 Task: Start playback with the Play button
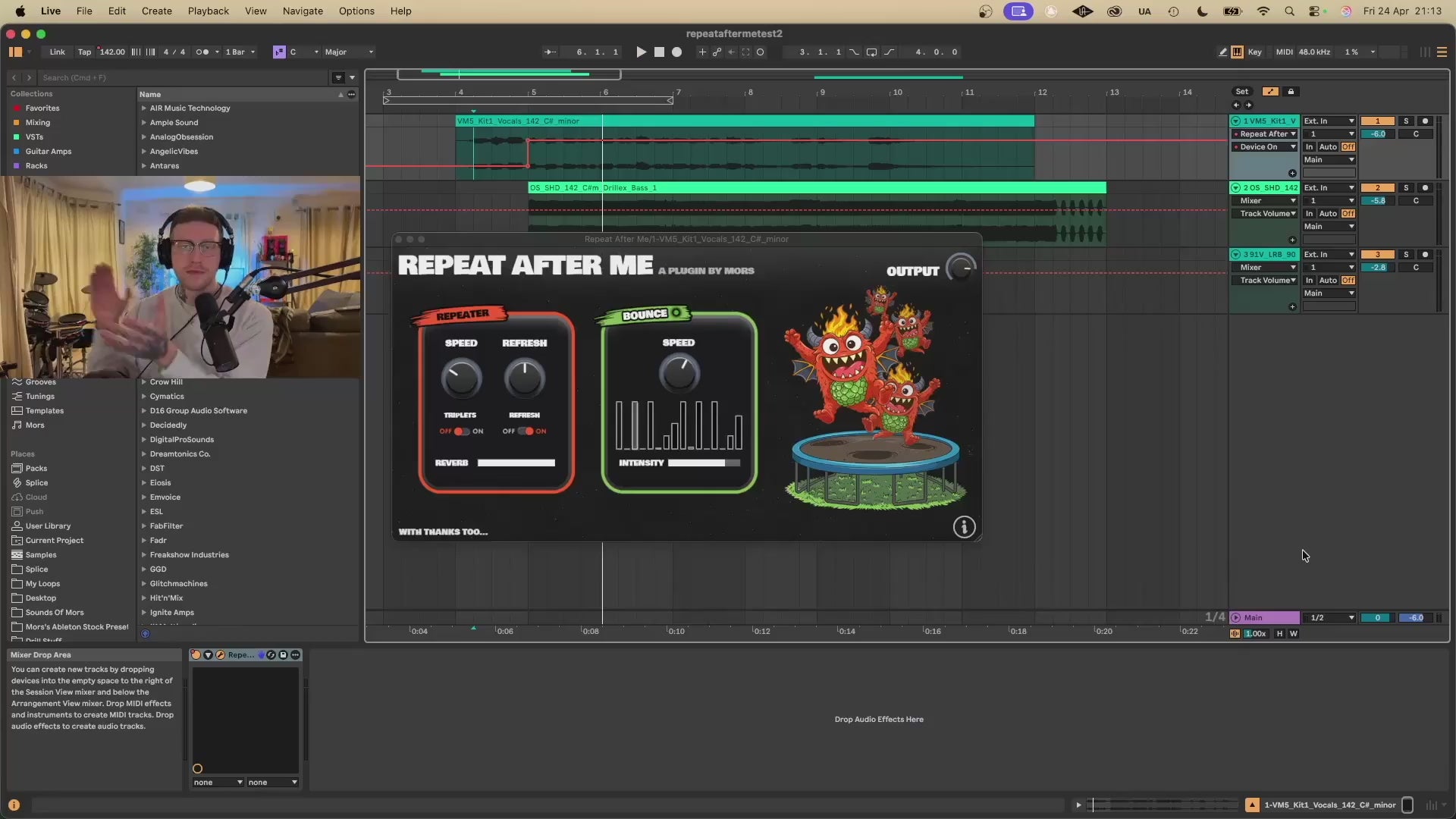coord(641,52)
